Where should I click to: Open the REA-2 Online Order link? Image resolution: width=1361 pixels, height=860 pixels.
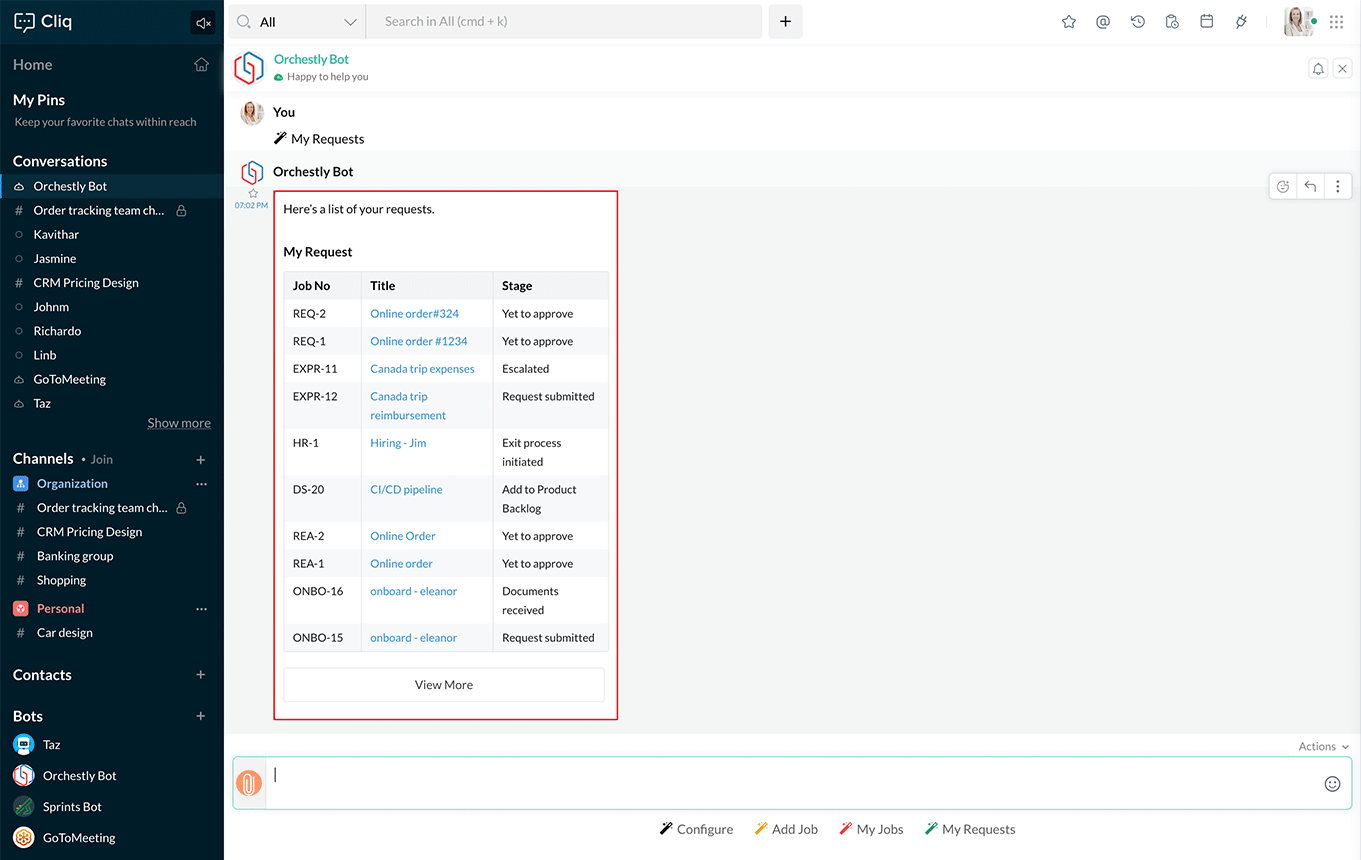coord(403,536)
